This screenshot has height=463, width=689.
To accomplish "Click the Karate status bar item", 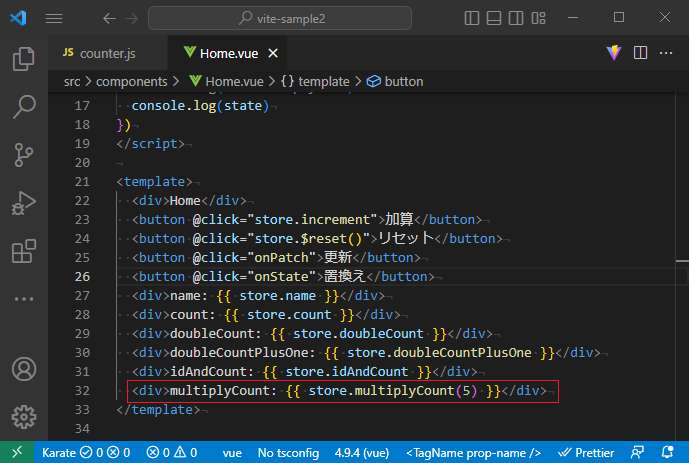I will coord(86,452).
